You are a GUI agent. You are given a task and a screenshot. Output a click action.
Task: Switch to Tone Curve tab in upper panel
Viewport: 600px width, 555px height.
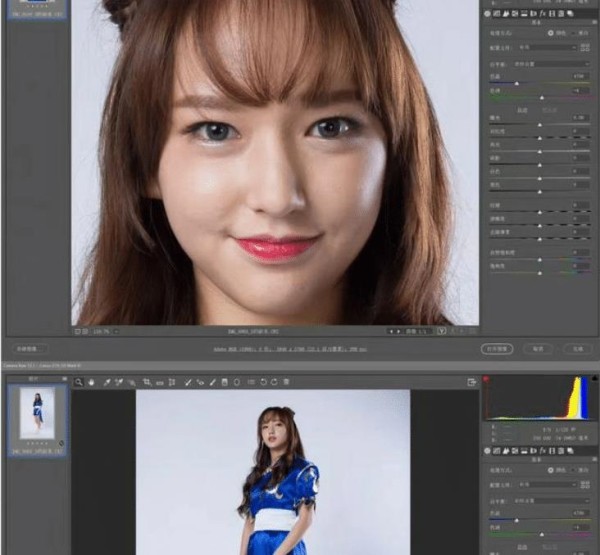click(498, 13)
